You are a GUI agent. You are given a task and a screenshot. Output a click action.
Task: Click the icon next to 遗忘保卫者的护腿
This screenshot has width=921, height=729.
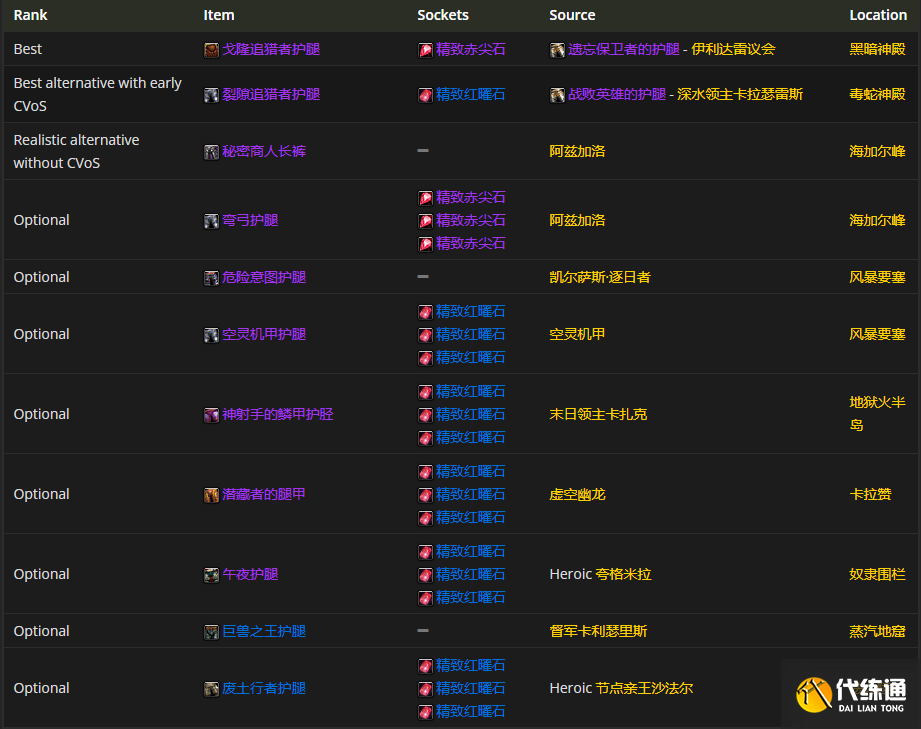[x=557, y=49]
